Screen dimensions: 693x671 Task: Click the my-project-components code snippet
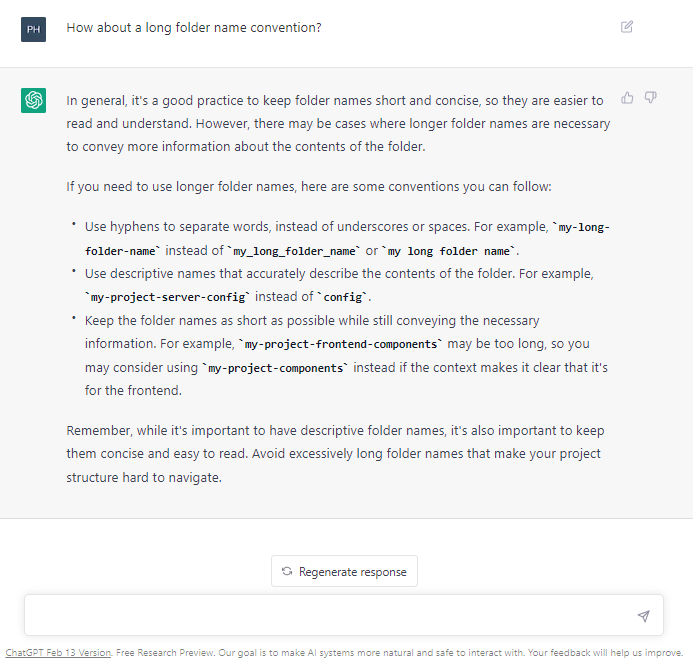coord(277,369)
